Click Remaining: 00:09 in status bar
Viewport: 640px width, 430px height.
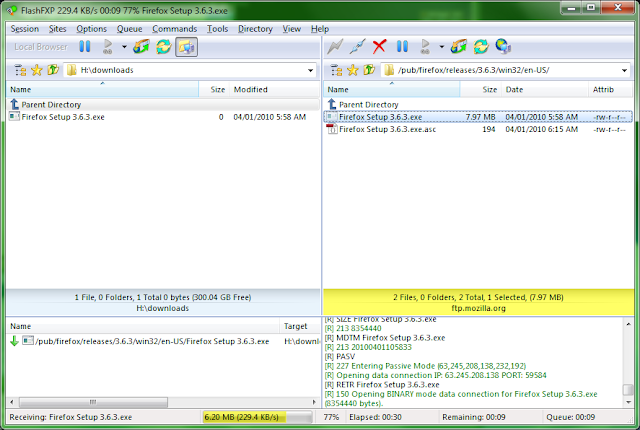click(x=474, y=417)
